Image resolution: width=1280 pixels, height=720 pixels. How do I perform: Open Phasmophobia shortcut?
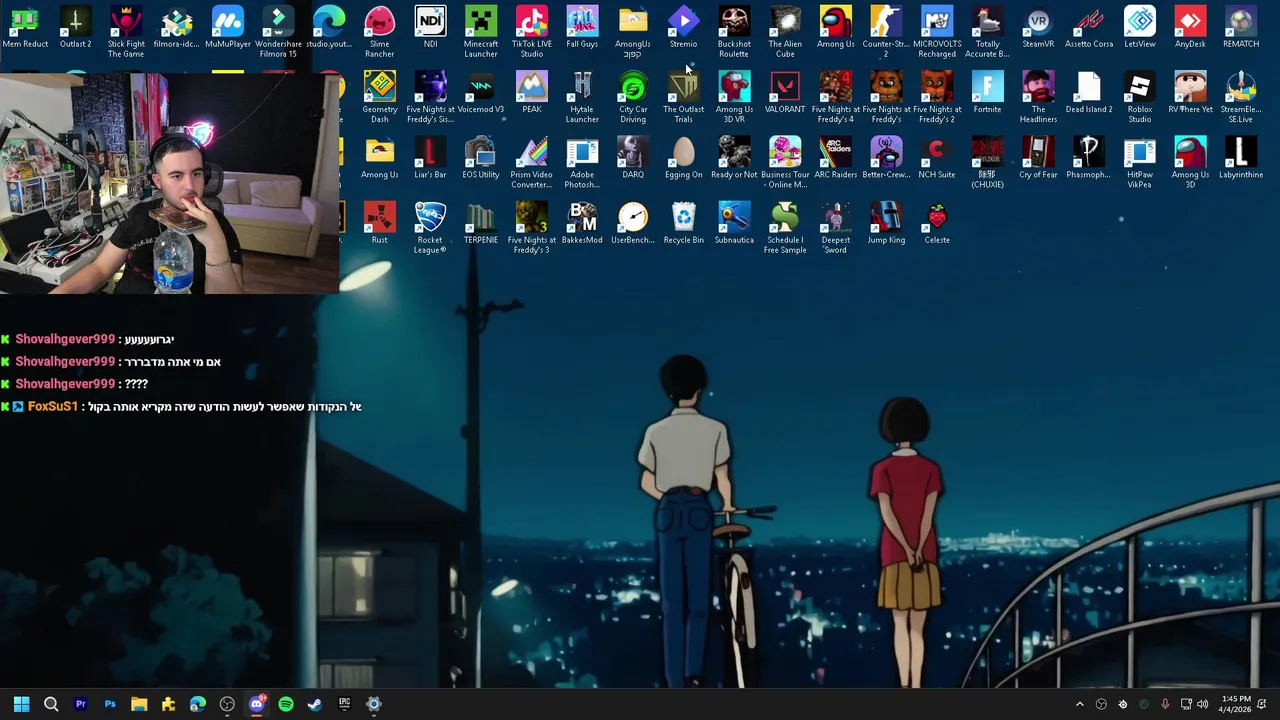pos(1089,158)
